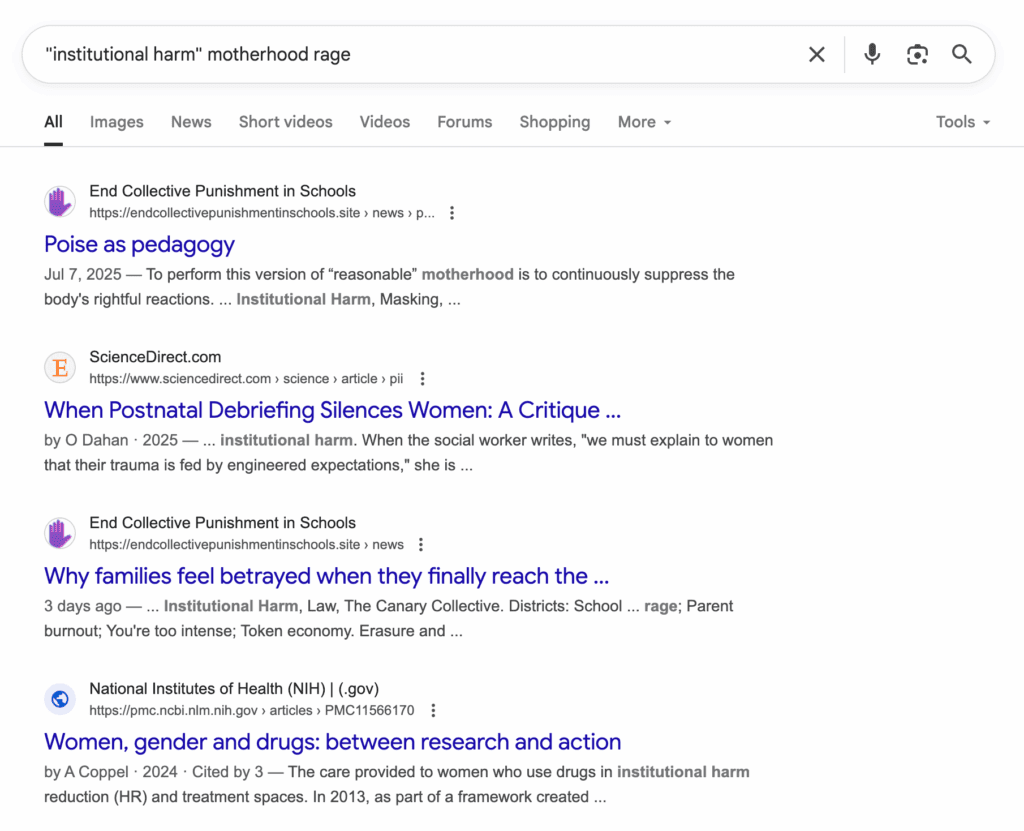Open the three-dot menu on the NIH result
1024x831 pixels.
[x=433, y=709]
